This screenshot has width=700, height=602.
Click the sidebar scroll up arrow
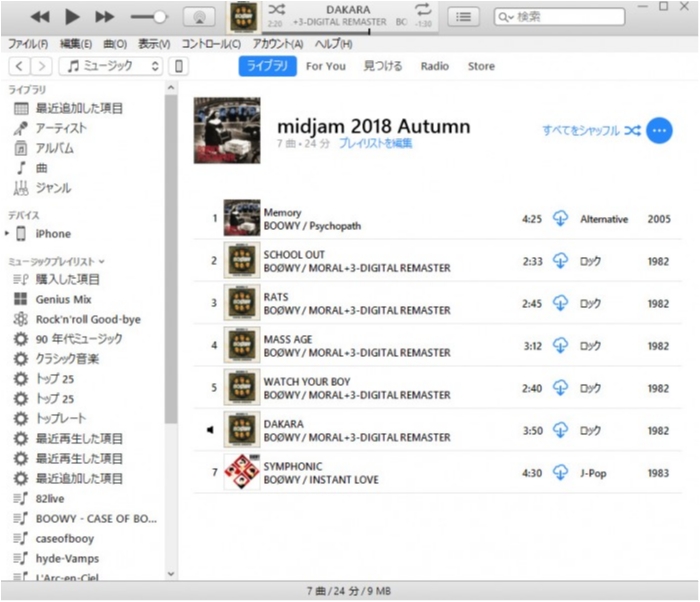tap(171, 88)
